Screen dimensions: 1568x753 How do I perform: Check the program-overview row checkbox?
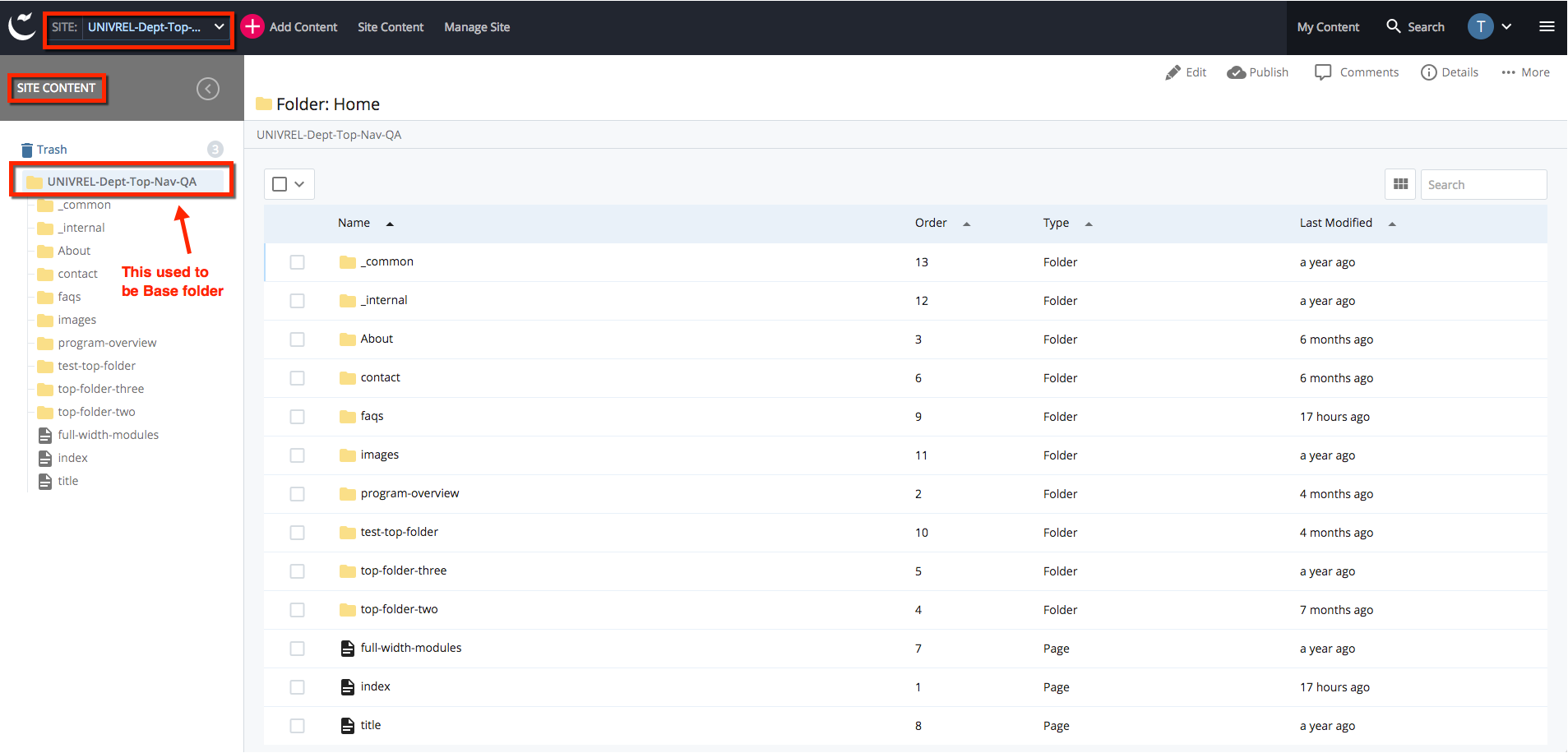point(297,494)
